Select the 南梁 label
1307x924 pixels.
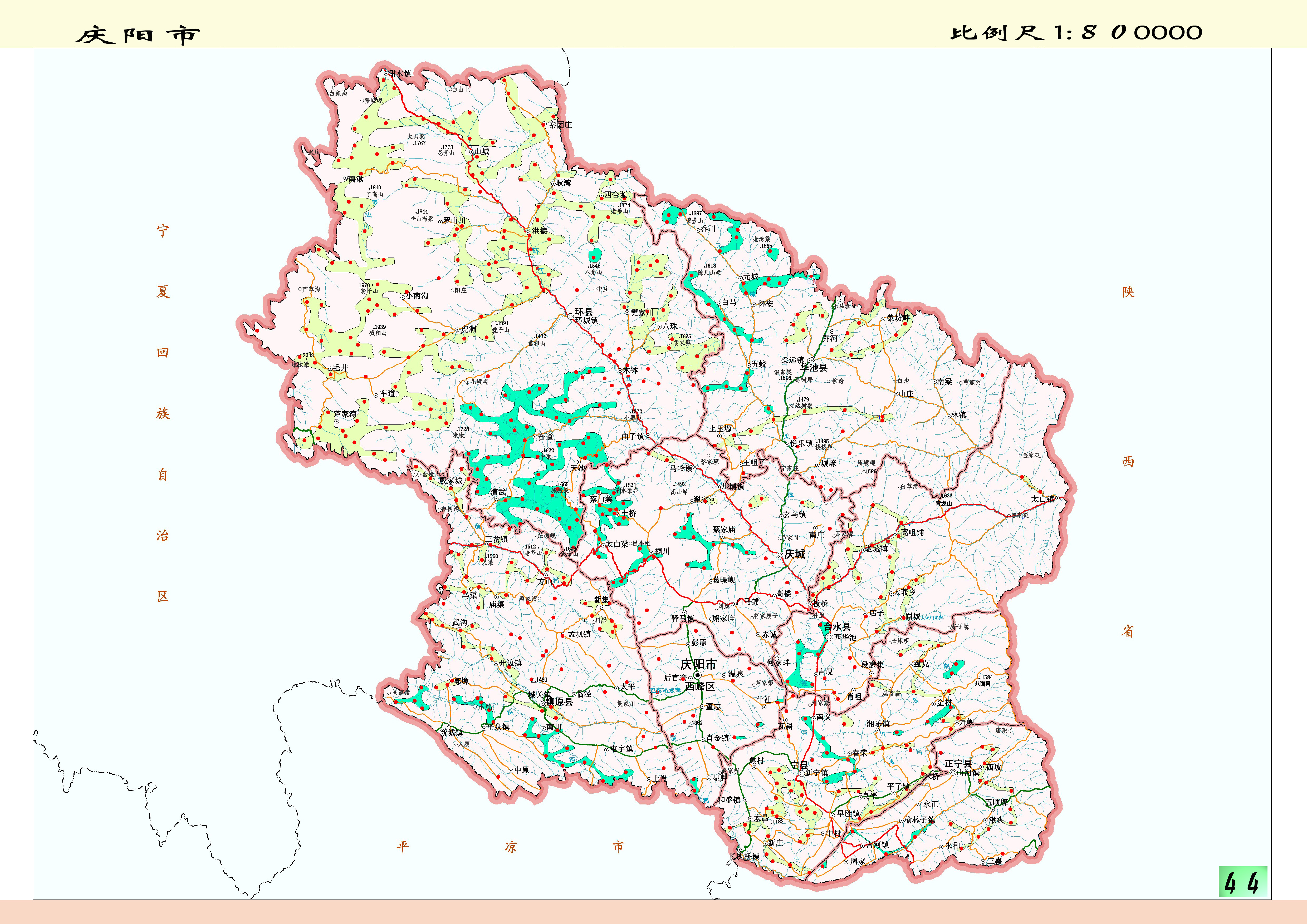click(x=944, y=382)
